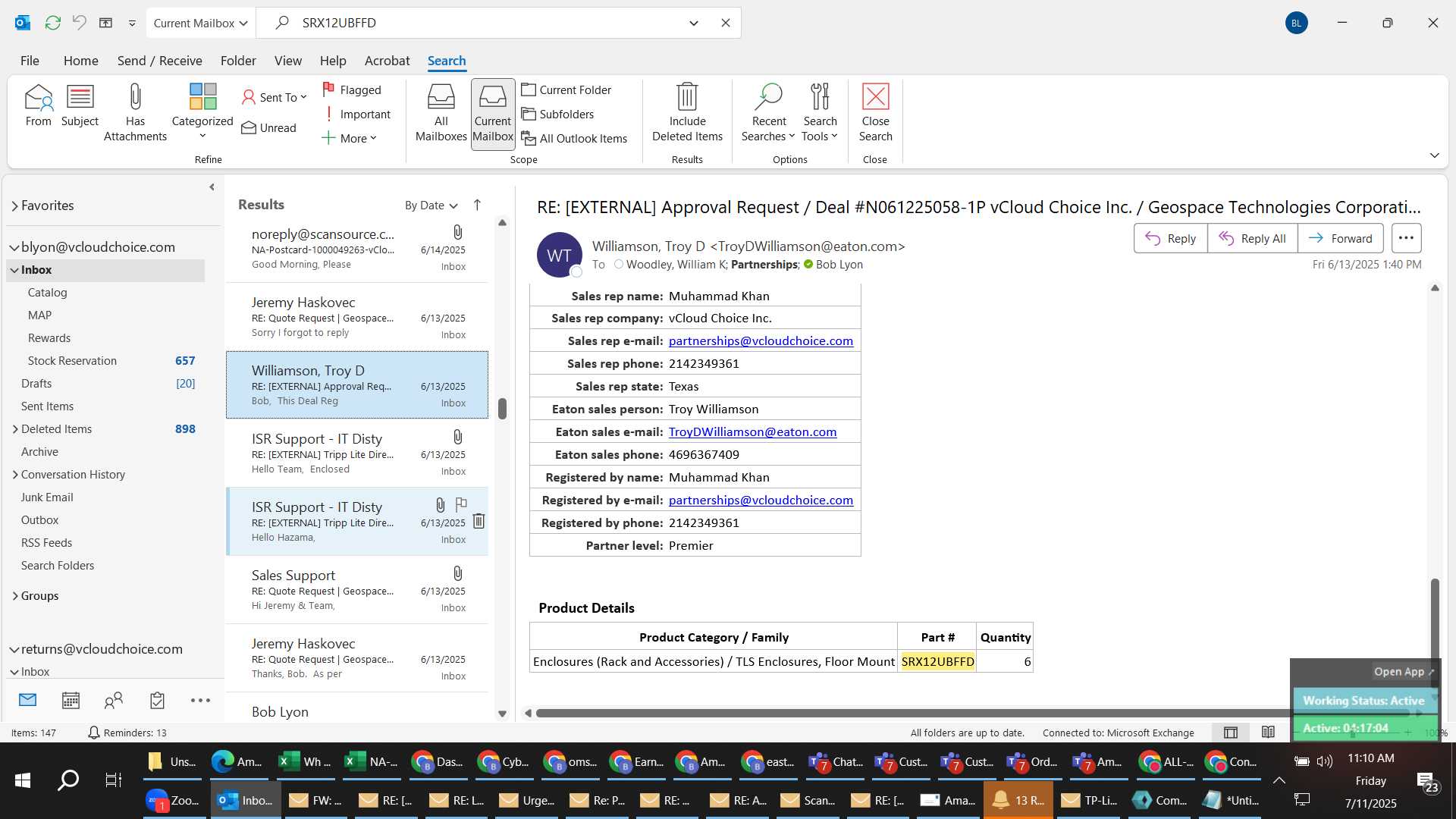This screenshot has height=819, width=1456.
Task: Change sort order By Date dropdown
Action: click(431, 206)
